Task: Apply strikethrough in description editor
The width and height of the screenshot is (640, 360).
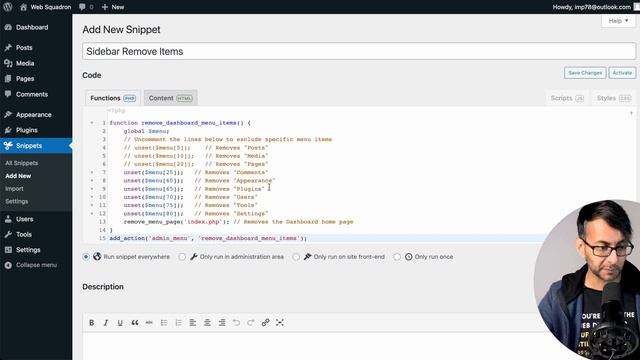Action: [x=149, y=322]
